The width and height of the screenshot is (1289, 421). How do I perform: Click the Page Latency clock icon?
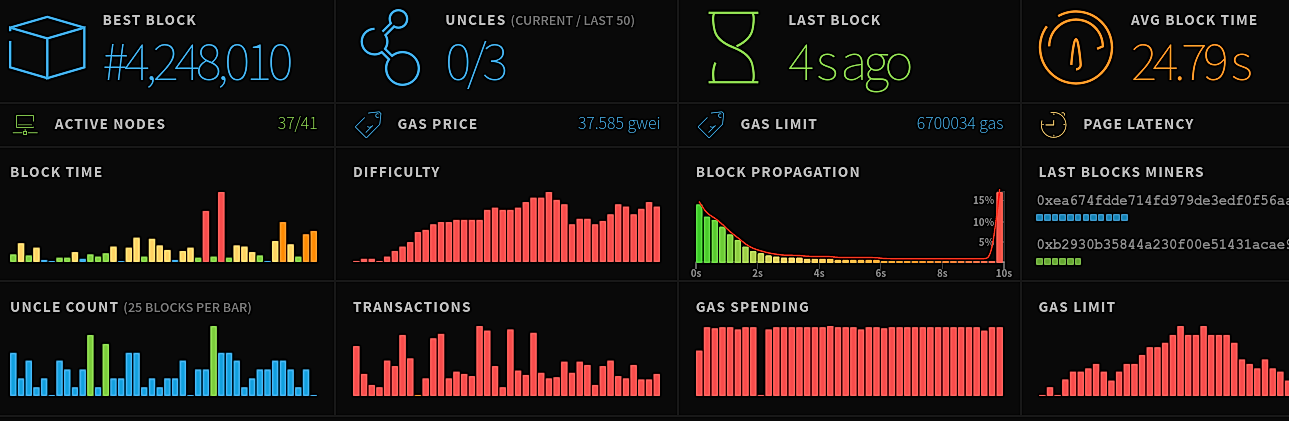(1053, 125)
